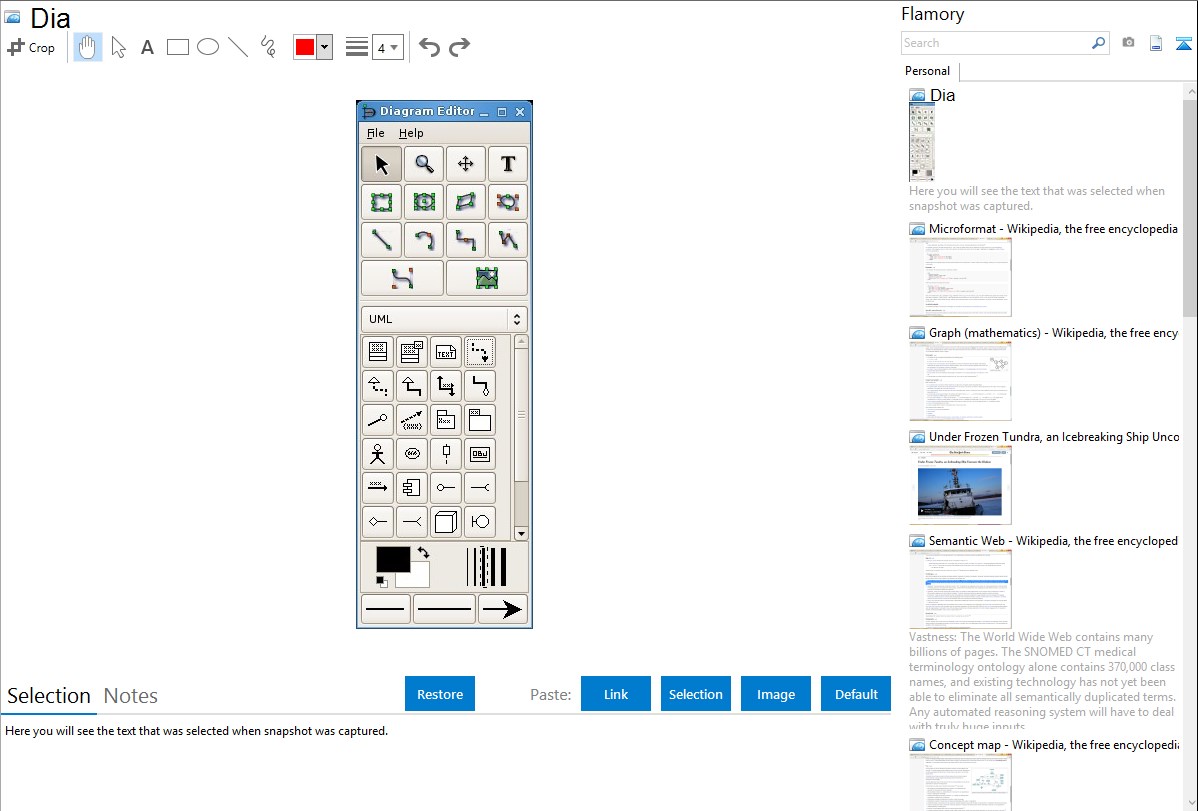Select the UML Use Case oval shape
Image resolution: width=1198 pixels, height=811 pixels.
[412, 454]
